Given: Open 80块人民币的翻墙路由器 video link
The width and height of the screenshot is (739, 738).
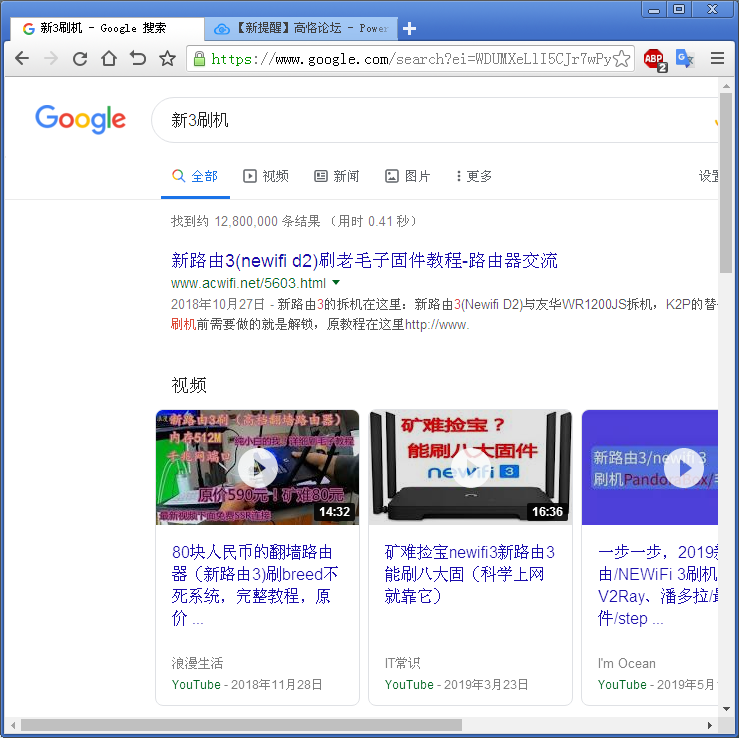Looking at the screenshot, I should point(255,585).
